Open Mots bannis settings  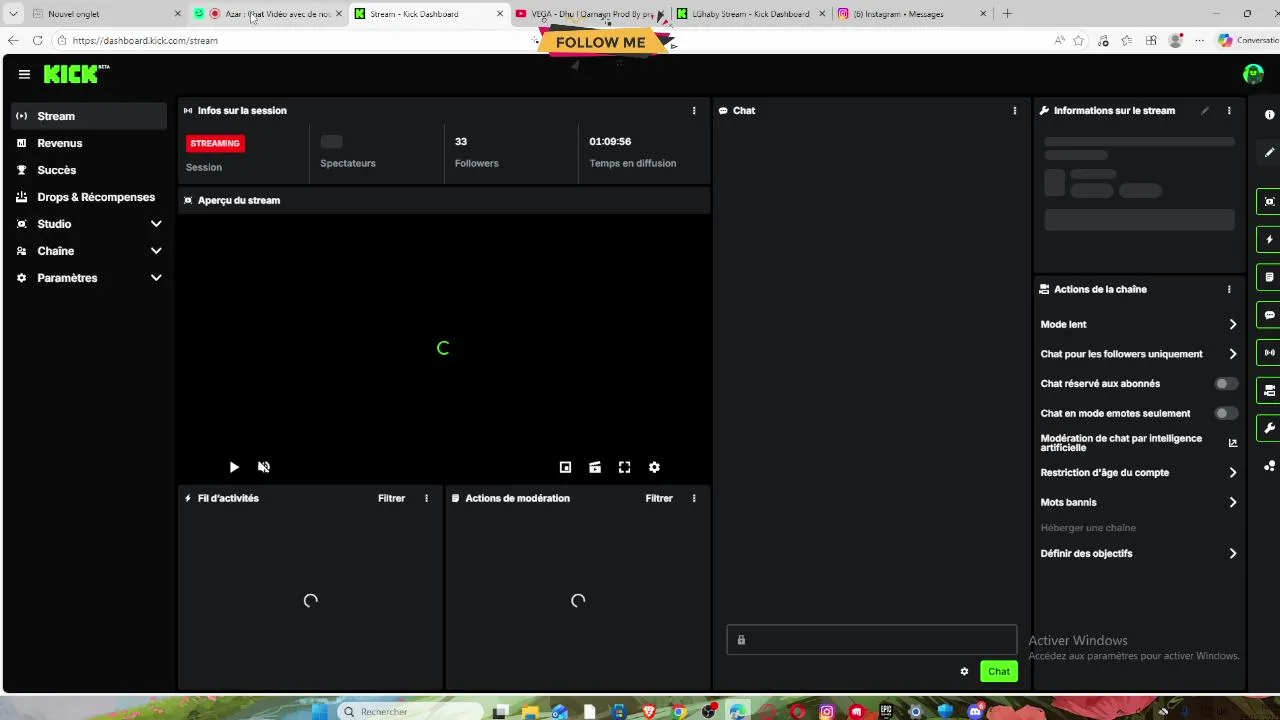point(1139,503)
